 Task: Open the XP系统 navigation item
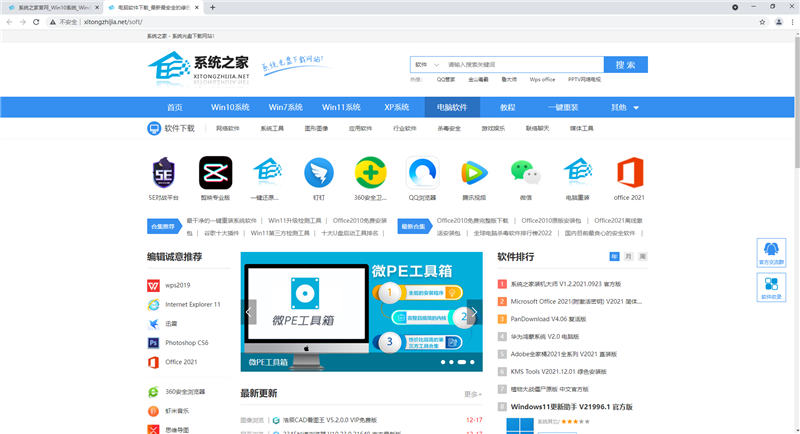396,107
